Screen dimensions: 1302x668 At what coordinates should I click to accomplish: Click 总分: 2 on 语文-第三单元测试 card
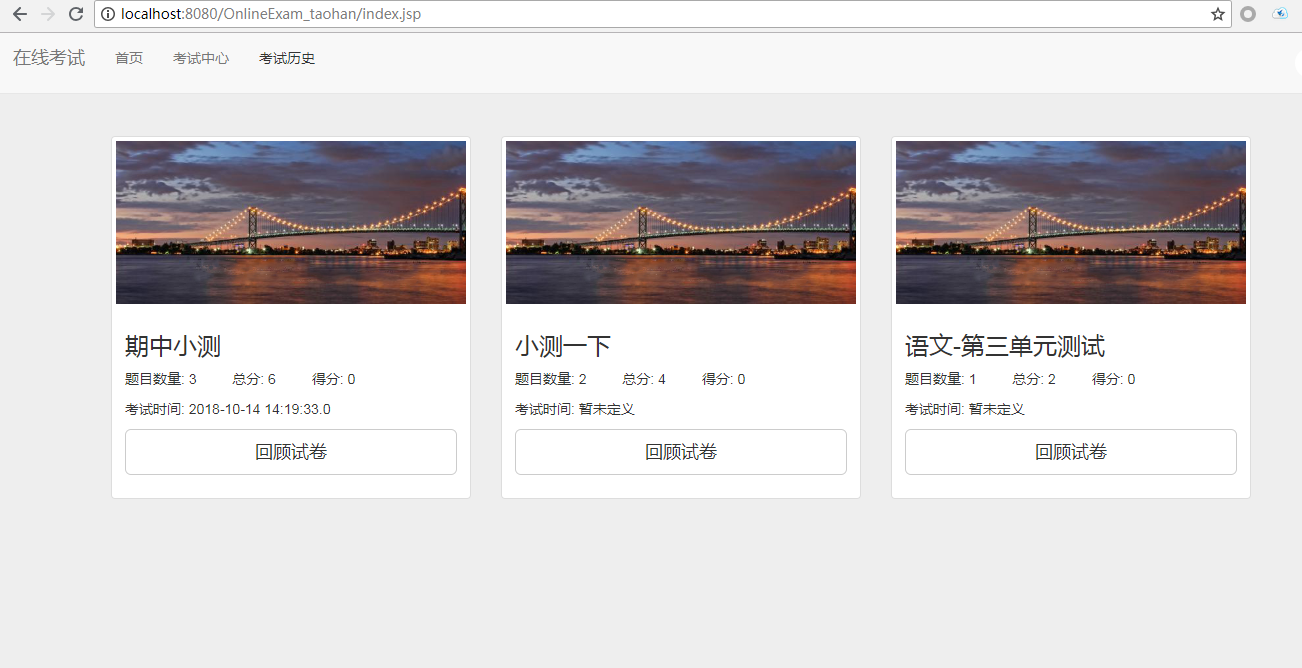(x=1034, y=379)
